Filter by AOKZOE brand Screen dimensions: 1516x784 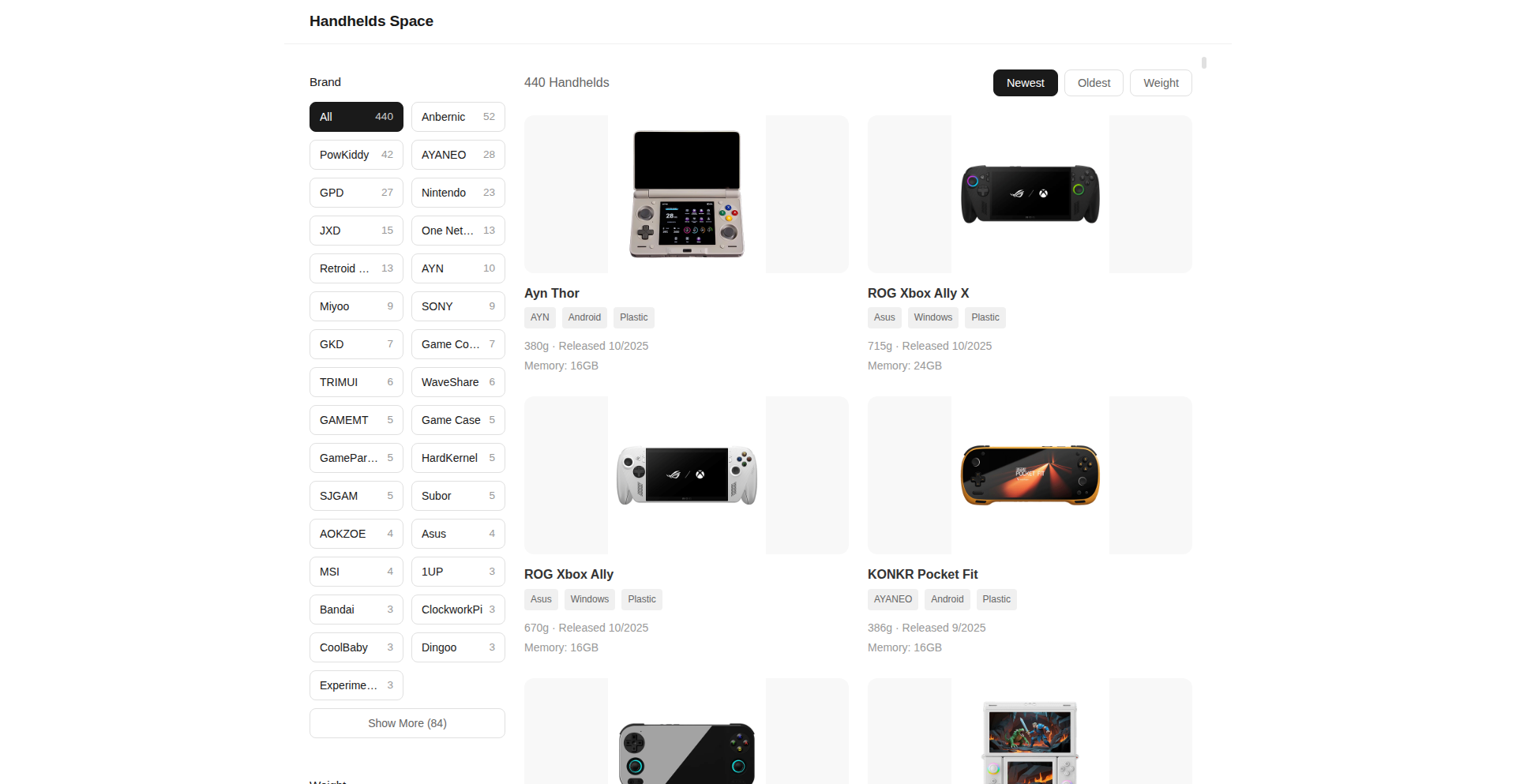(356, 534)
